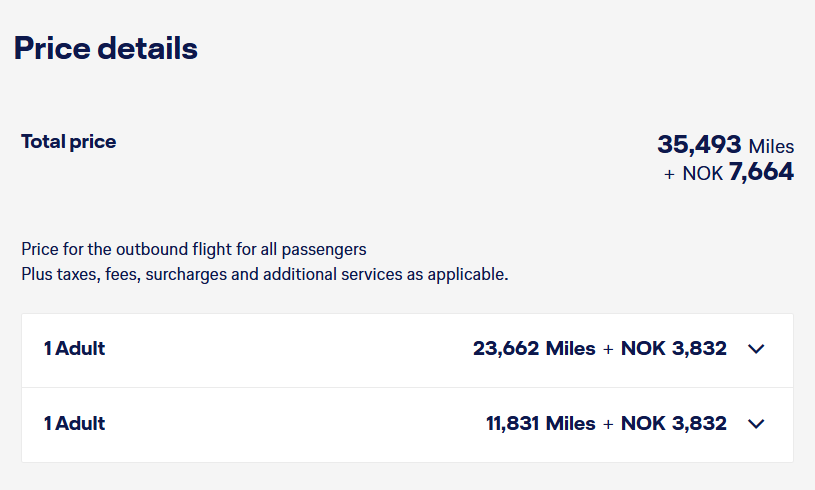Select NOK 3,832 in the 23,662 Miles row
This screenshot has width=815, height=490.
pyautogui.click(x=673, y=349)
